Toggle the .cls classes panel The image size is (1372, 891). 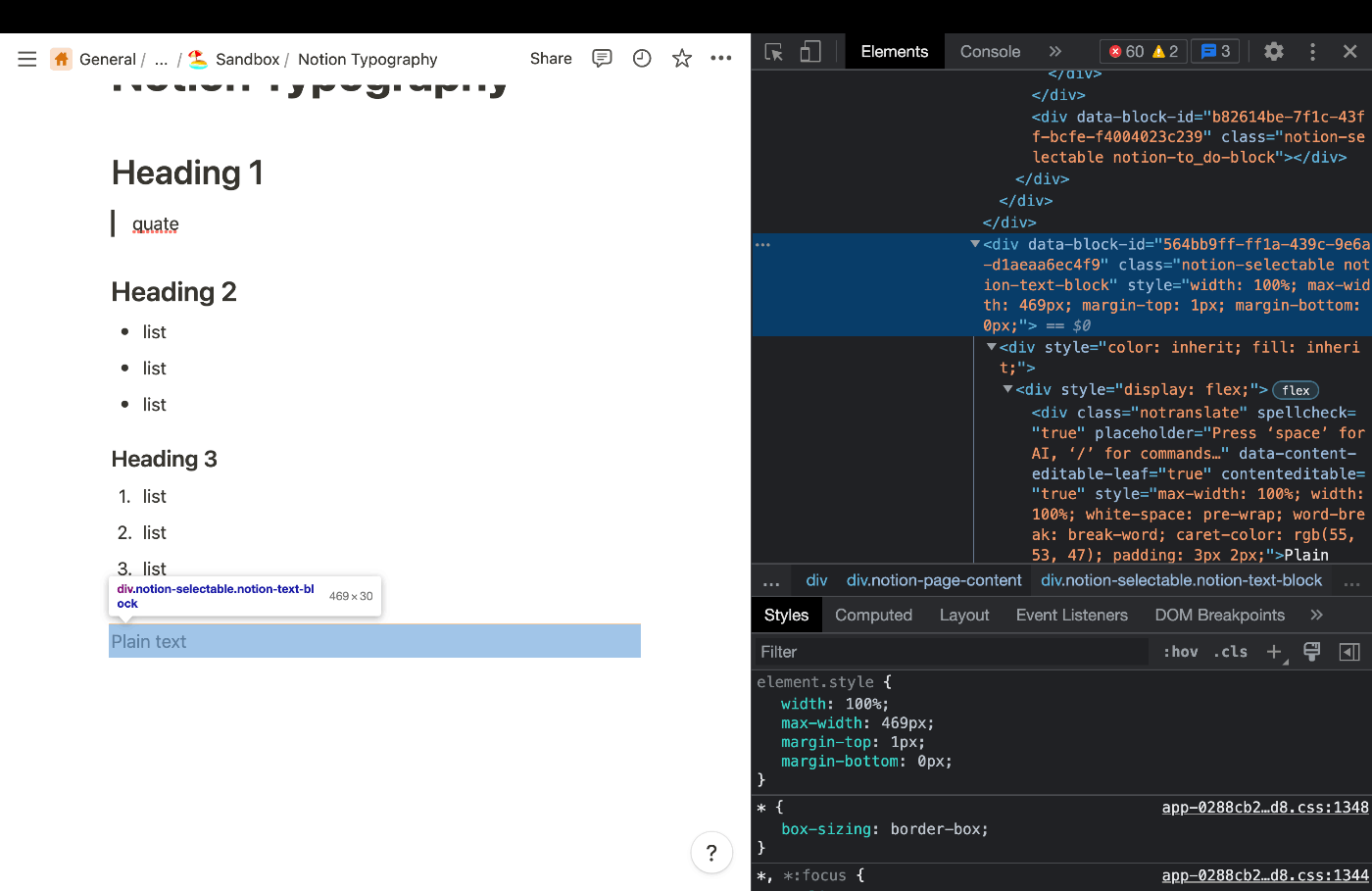tap(1231, 652)
